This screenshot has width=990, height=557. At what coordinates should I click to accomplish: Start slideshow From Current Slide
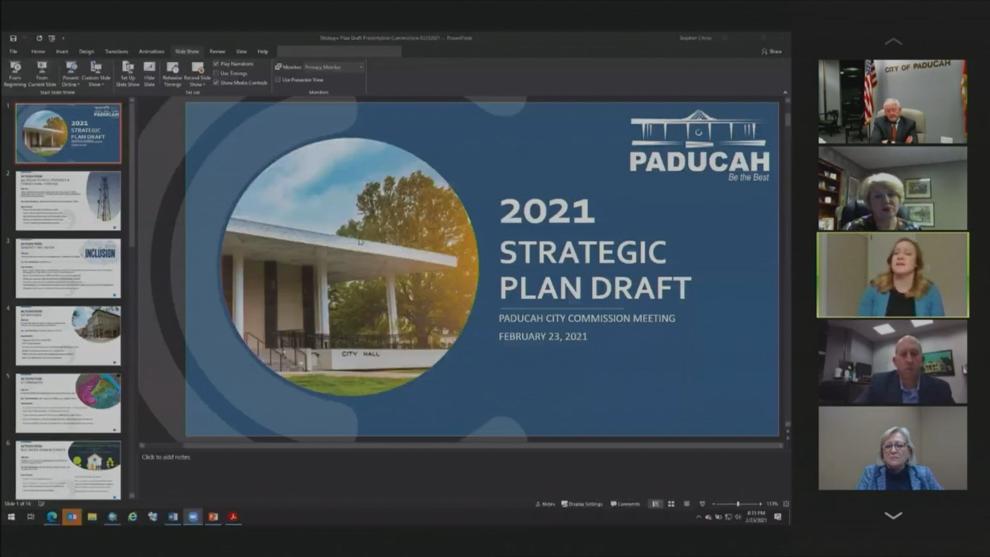coord(42,73)
